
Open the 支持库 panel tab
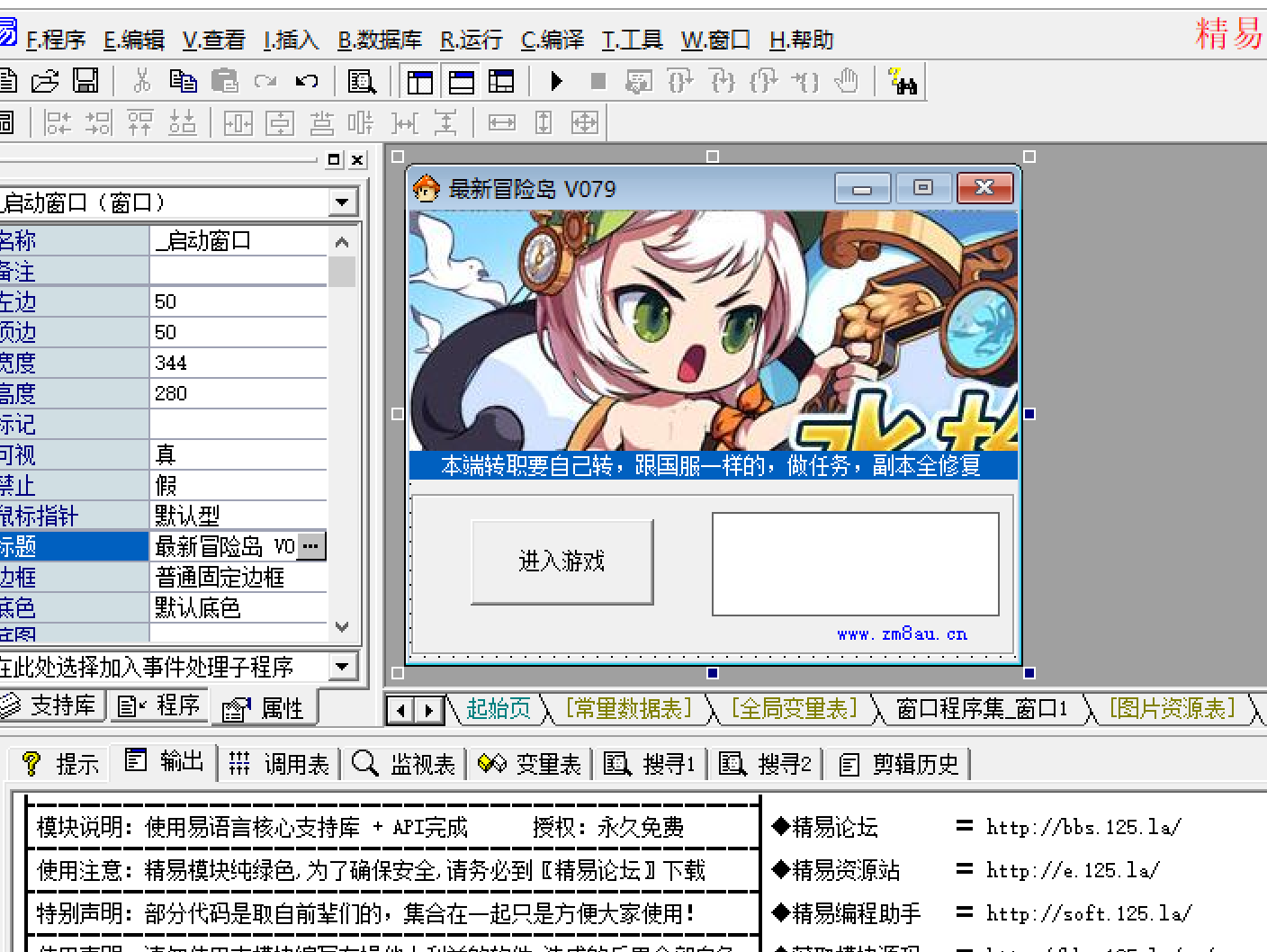(50, 705)
